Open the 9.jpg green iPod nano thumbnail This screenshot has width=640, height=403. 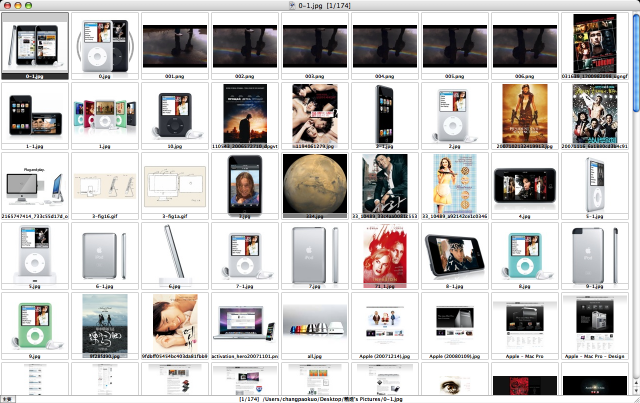[x=35, y=326]
